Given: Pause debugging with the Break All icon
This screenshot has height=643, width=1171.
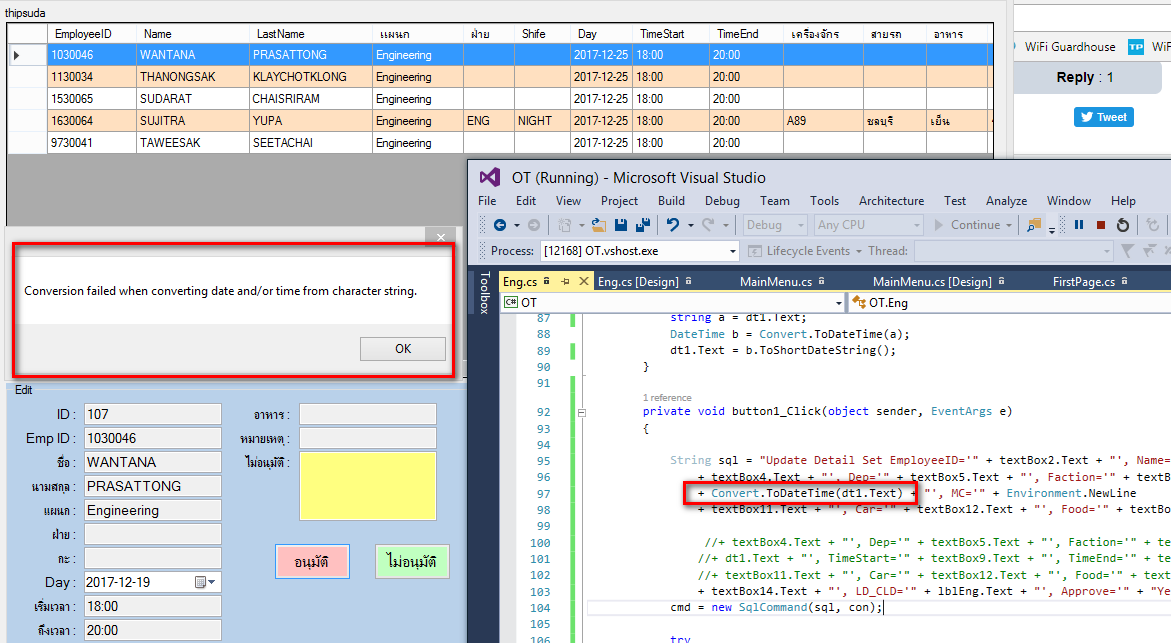Looking at the screenshot, I should 1079,225.
